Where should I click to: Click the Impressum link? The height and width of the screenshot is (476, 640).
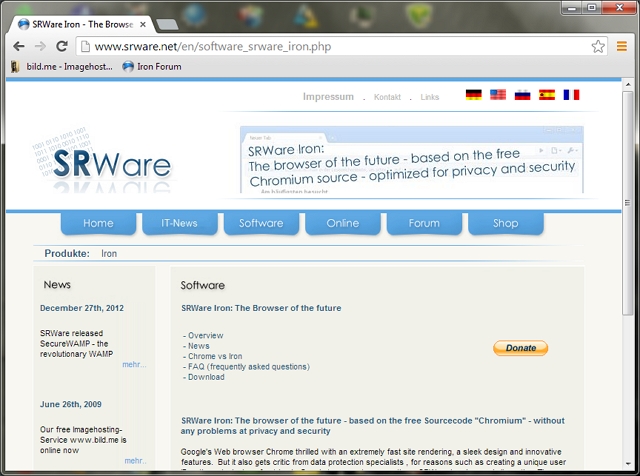[328, 97]
